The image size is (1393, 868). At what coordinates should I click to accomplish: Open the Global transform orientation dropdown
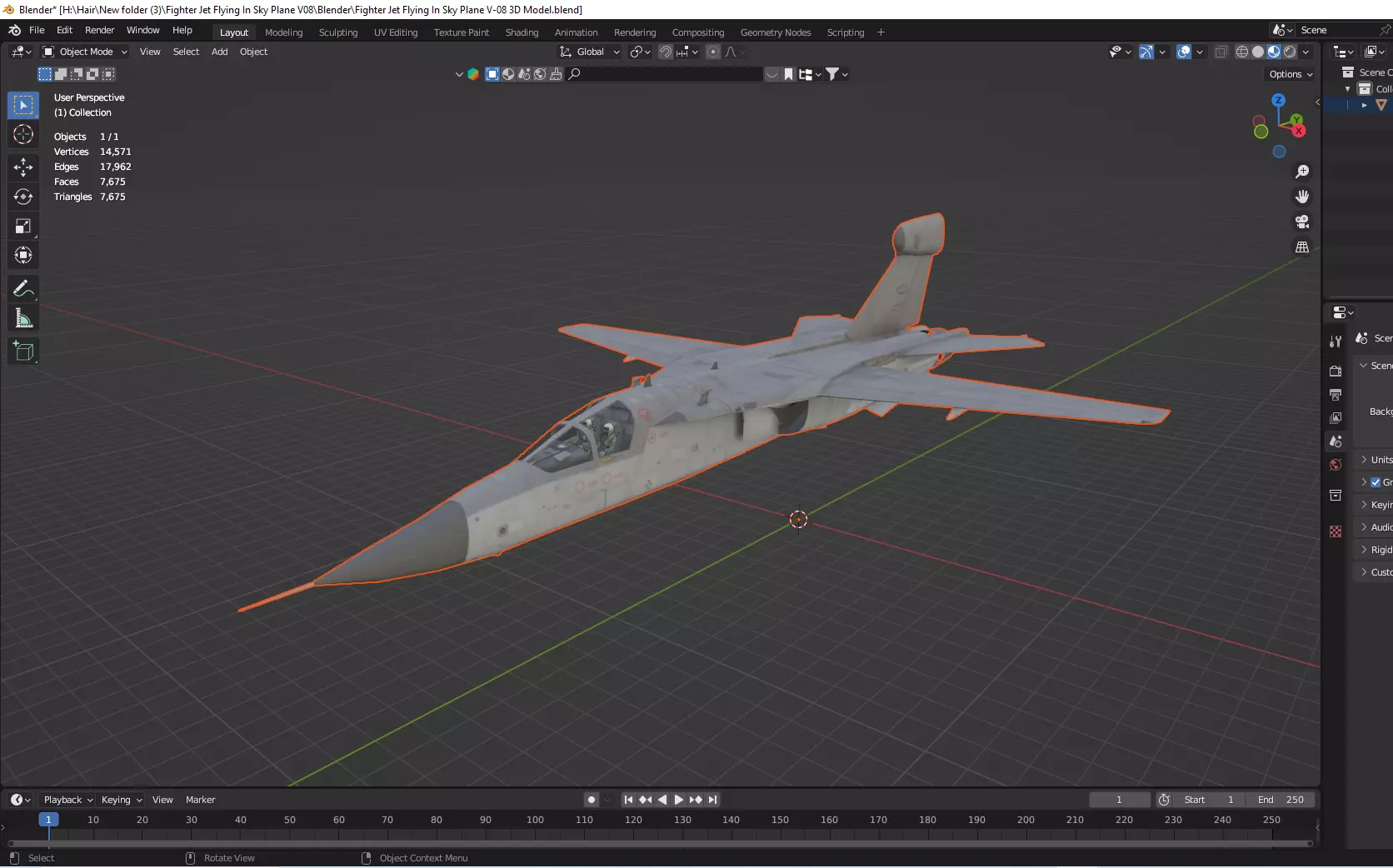(x=591, y=52)
